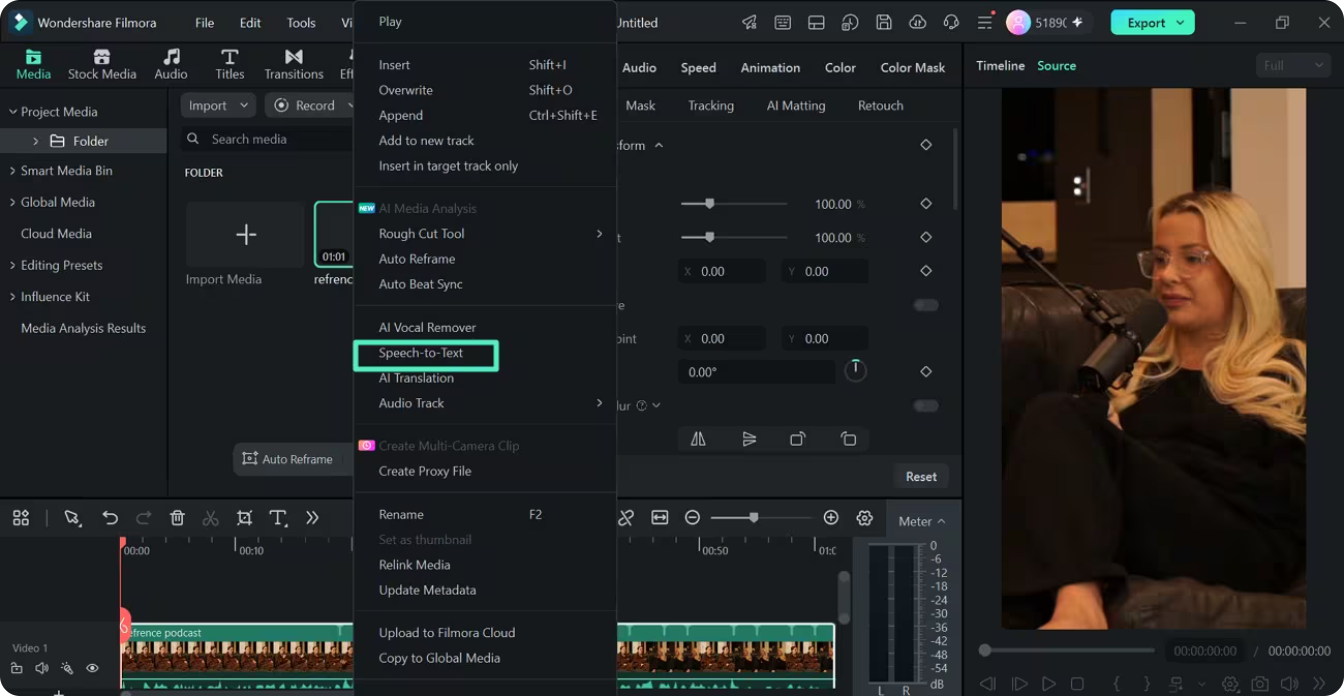Switch to the Audio media tab

click(171, 64)
